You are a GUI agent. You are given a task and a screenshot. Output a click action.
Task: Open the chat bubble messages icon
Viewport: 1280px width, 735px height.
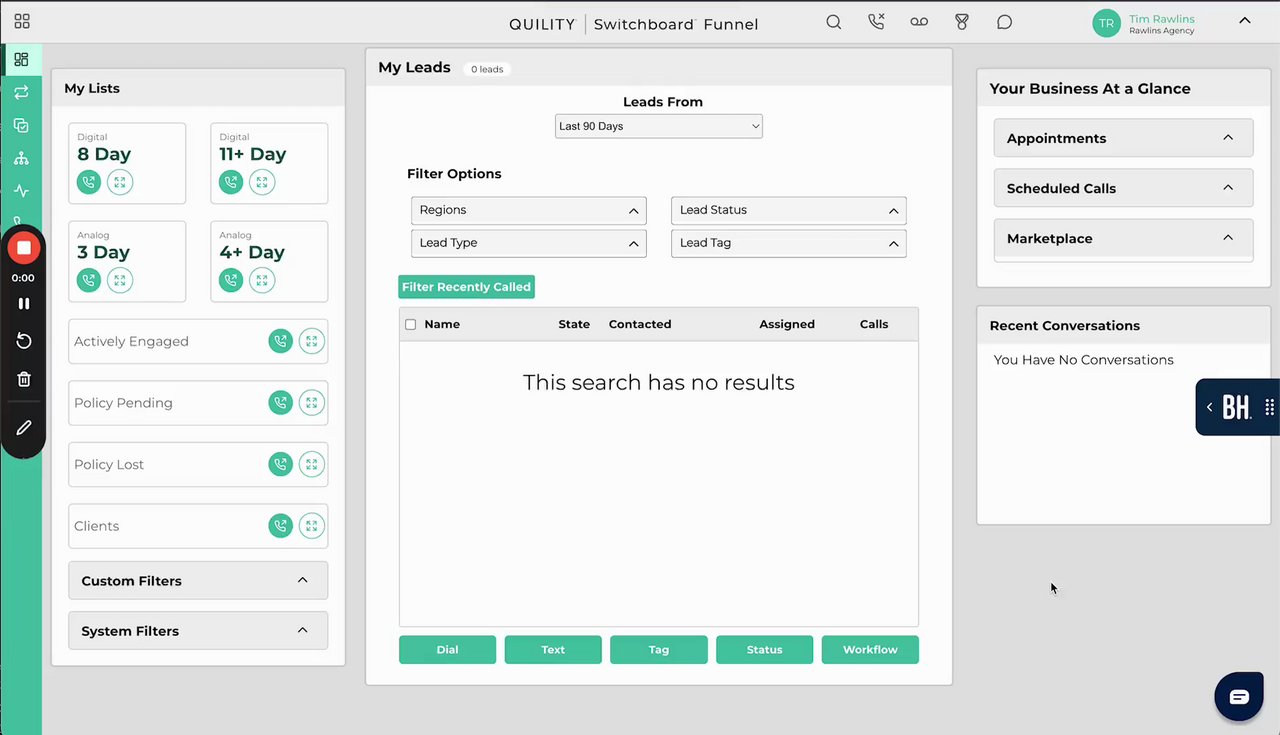tap(1005, 22)
